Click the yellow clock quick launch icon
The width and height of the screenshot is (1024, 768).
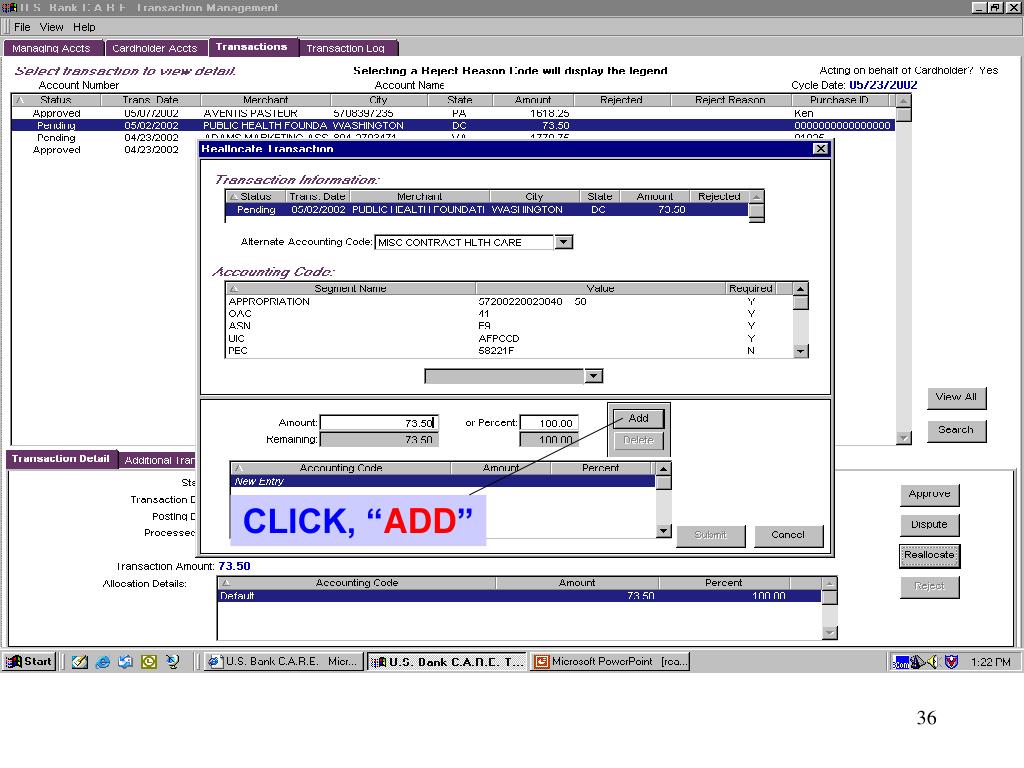pos(149,662)
